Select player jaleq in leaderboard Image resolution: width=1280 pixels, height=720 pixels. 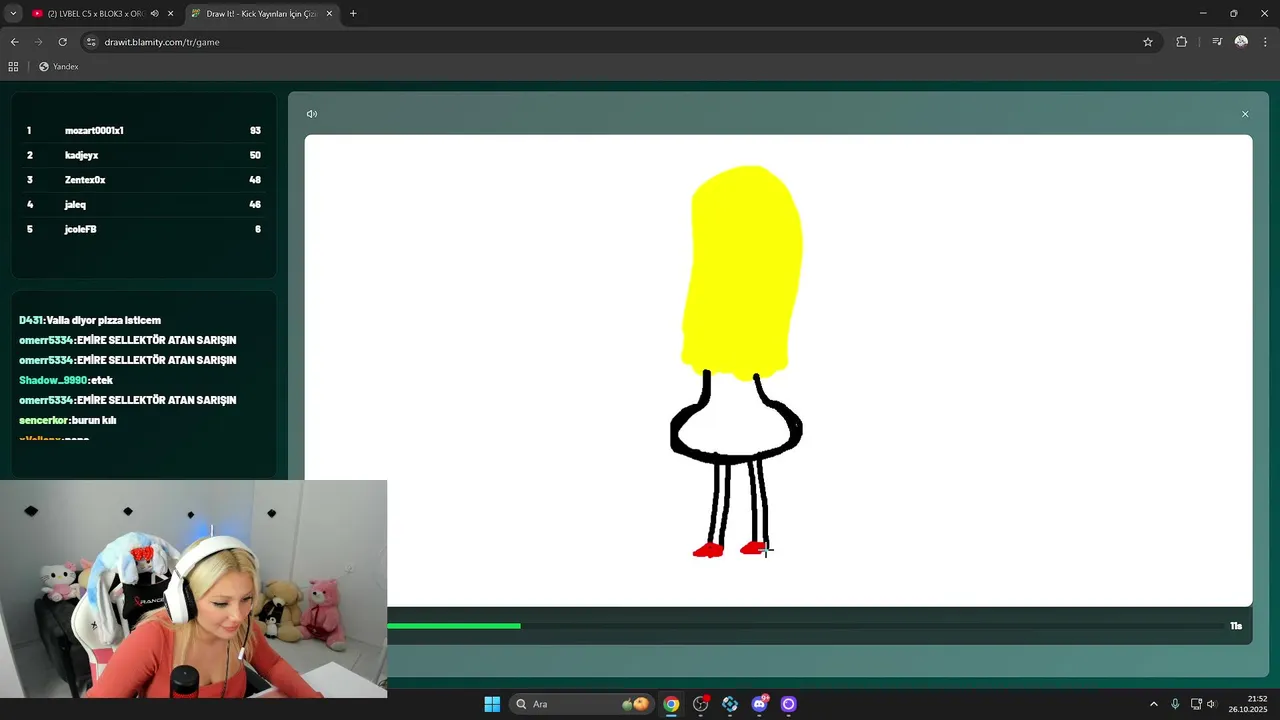[75, 204]
